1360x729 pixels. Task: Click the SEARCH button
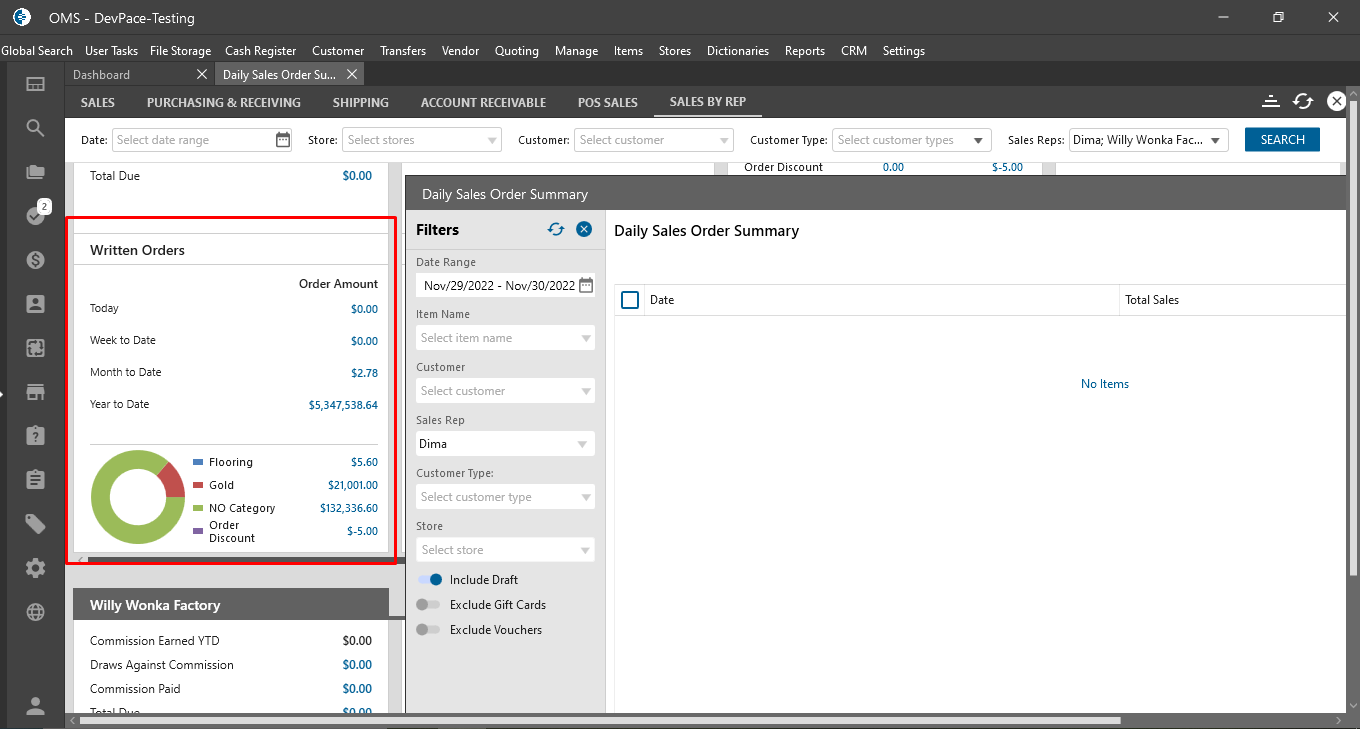pyautogui.click(x=1282, y=140)
